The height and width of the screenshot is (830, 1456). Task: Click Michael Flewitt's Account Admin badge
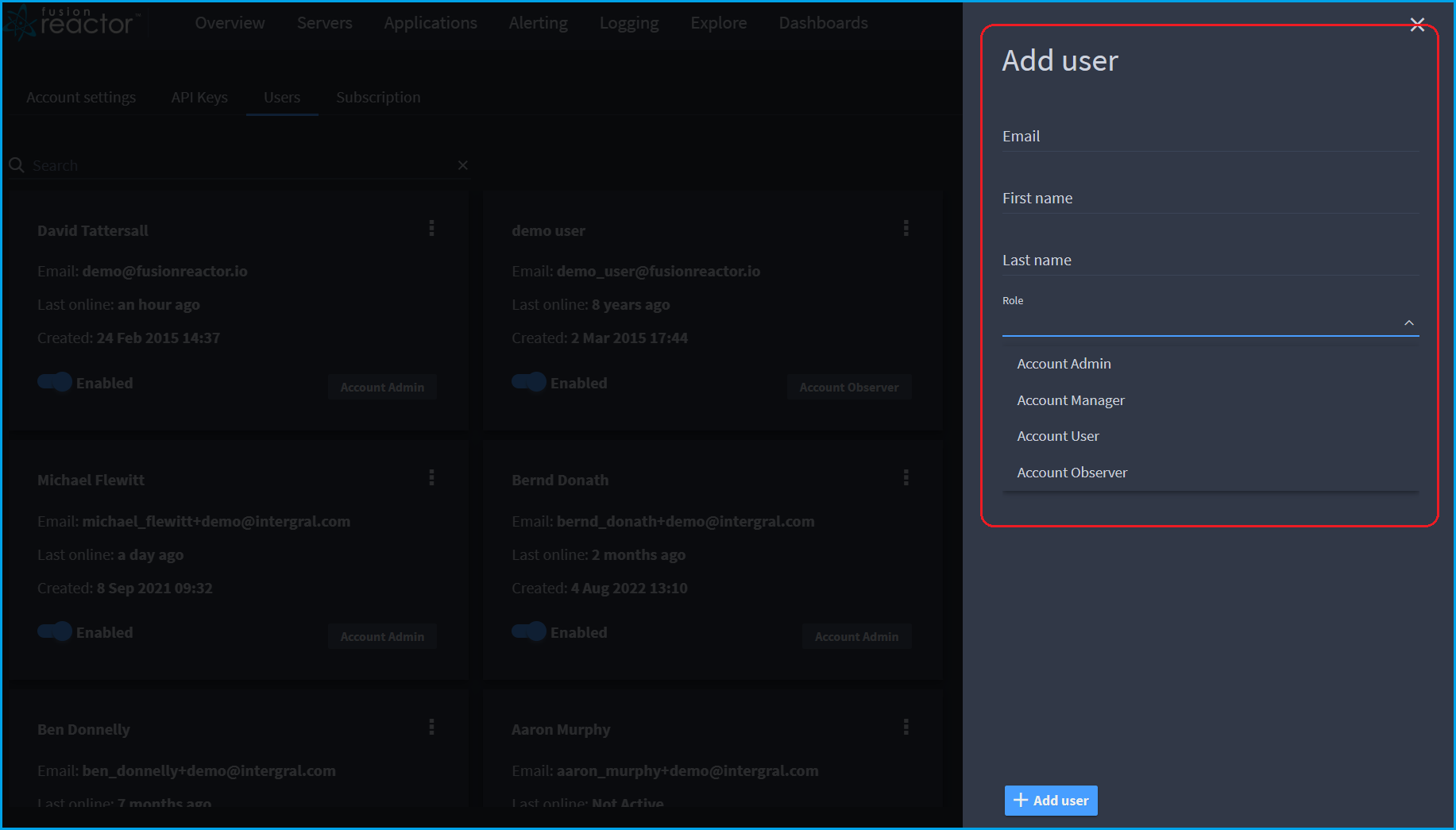[x=382, y=636]
